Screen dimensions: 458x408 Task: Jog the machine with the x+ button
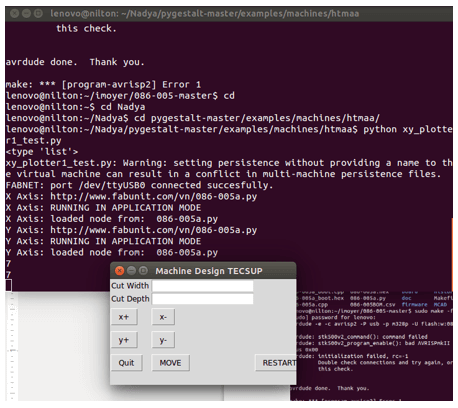pos(124,317)
